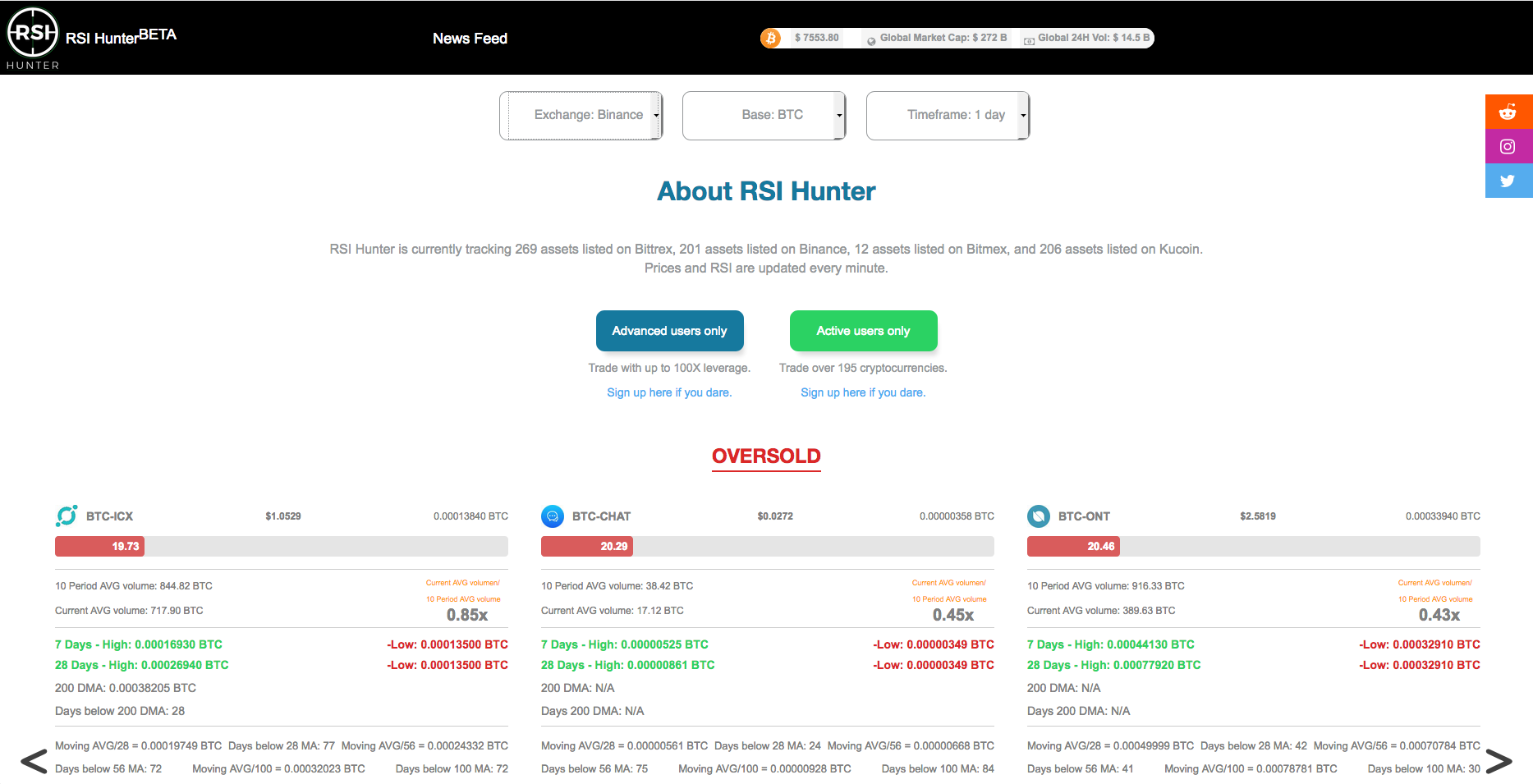Click the 0.43x volume ratio
This screenshot has height=784, width=1533.
1439,615
